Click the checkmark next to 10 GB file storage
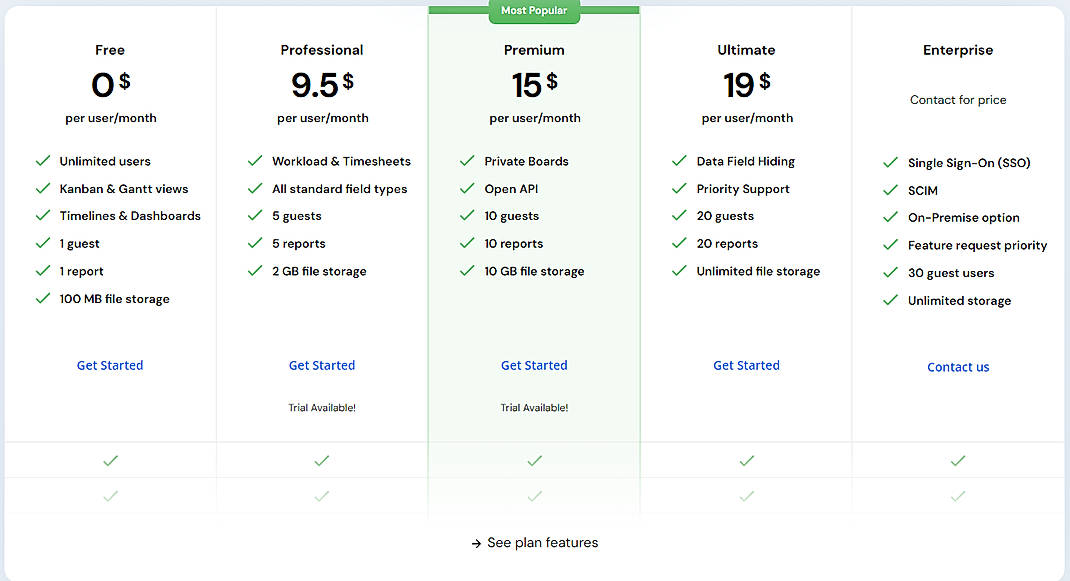The image size is (1070, 581). (467, 271)
